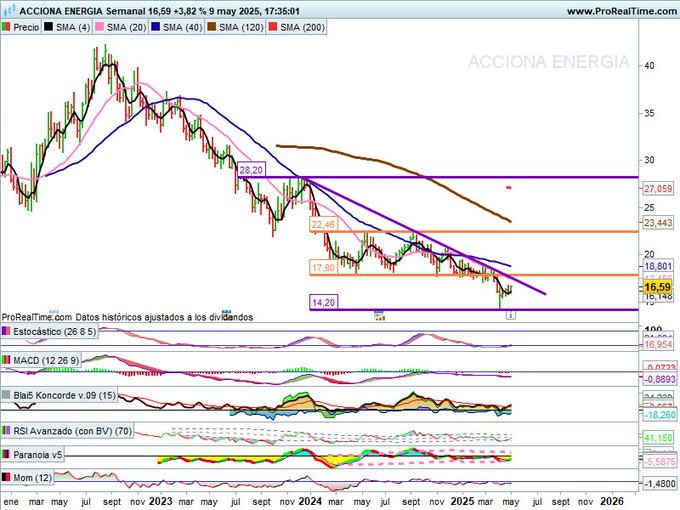Click the 27,059 SMA value tag
Screen dimensions: 680x510
[658, 189]
